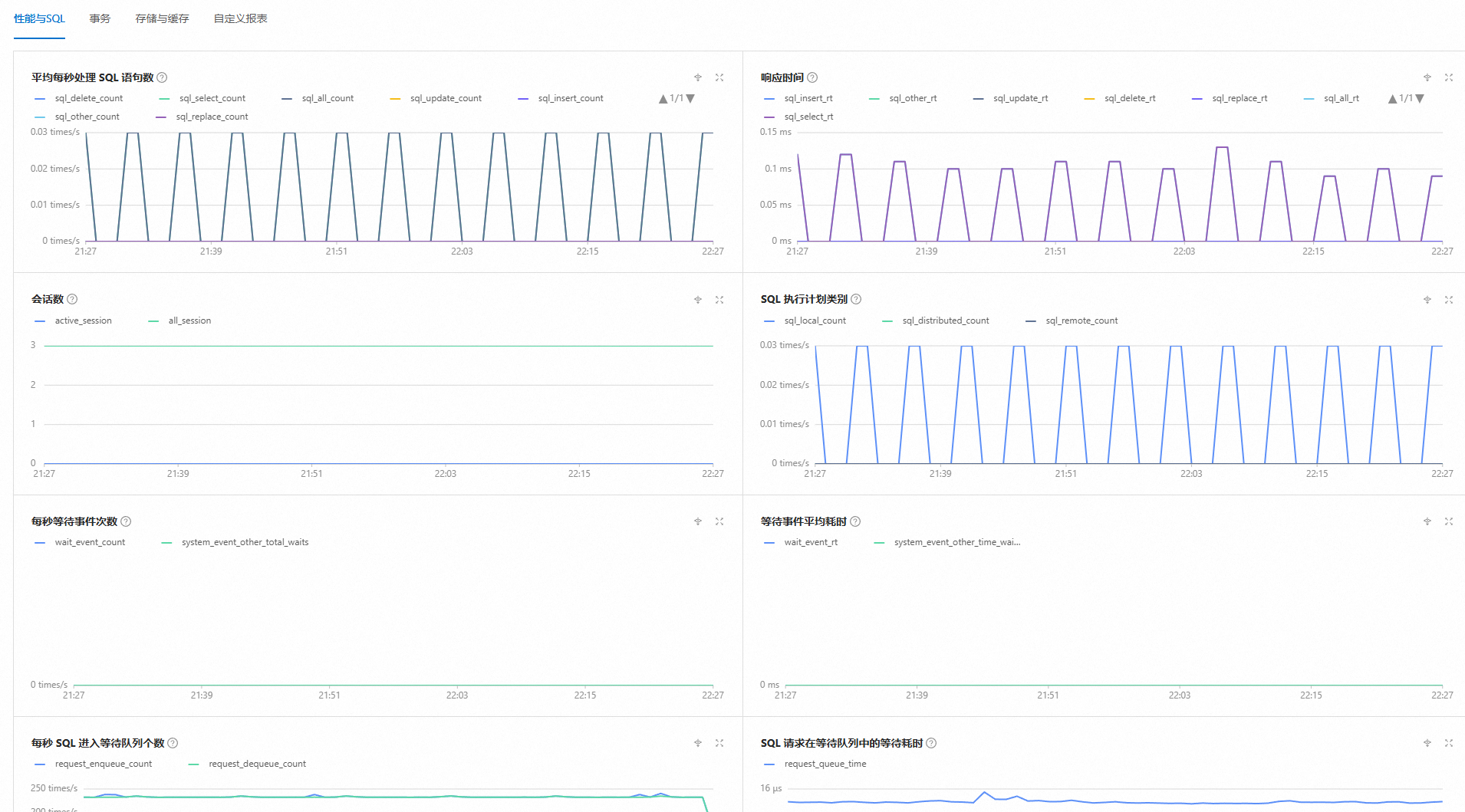Click help icon next to 会话数 title
The height and width of the screenshot is (812, 1465).
pyautogui.click(x=72, y=299)
